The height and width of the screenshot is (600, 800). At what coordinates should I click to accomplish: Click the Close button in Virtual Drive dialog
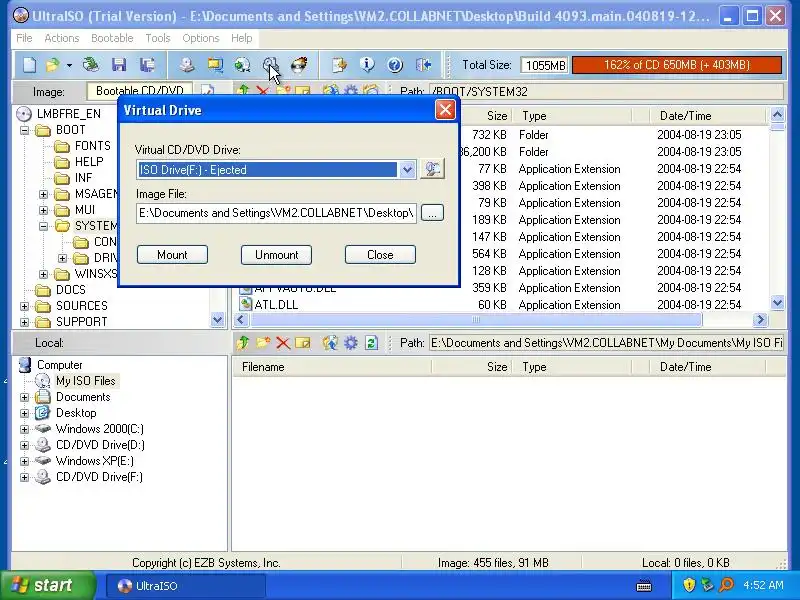[380, 255]
